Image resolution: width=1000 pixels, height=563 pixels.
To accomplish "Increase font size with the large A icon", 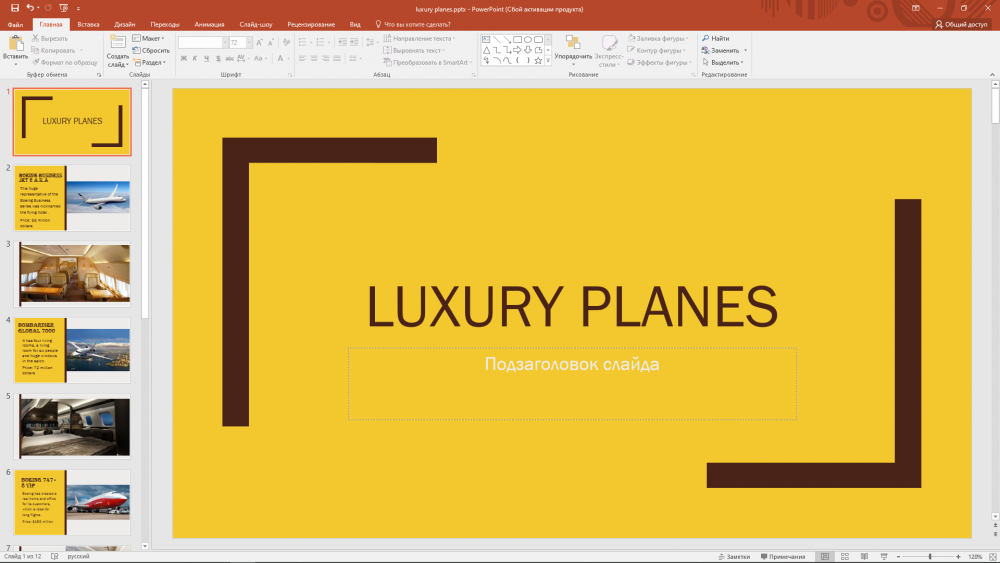I will pos(260,42).
